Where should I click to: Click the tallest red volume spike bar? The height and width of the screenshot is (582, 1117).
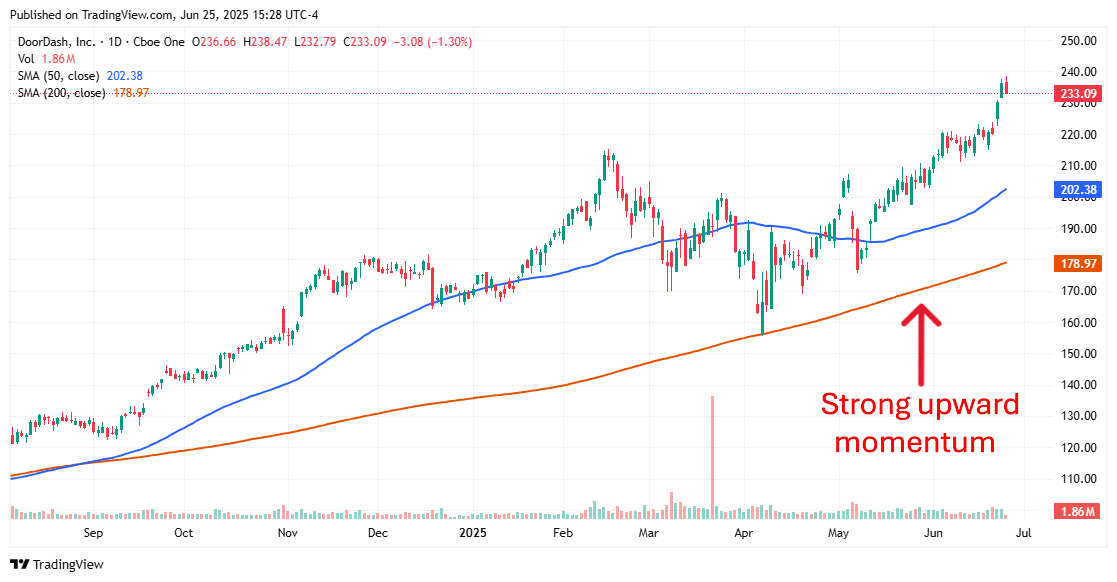pos(712,457)
